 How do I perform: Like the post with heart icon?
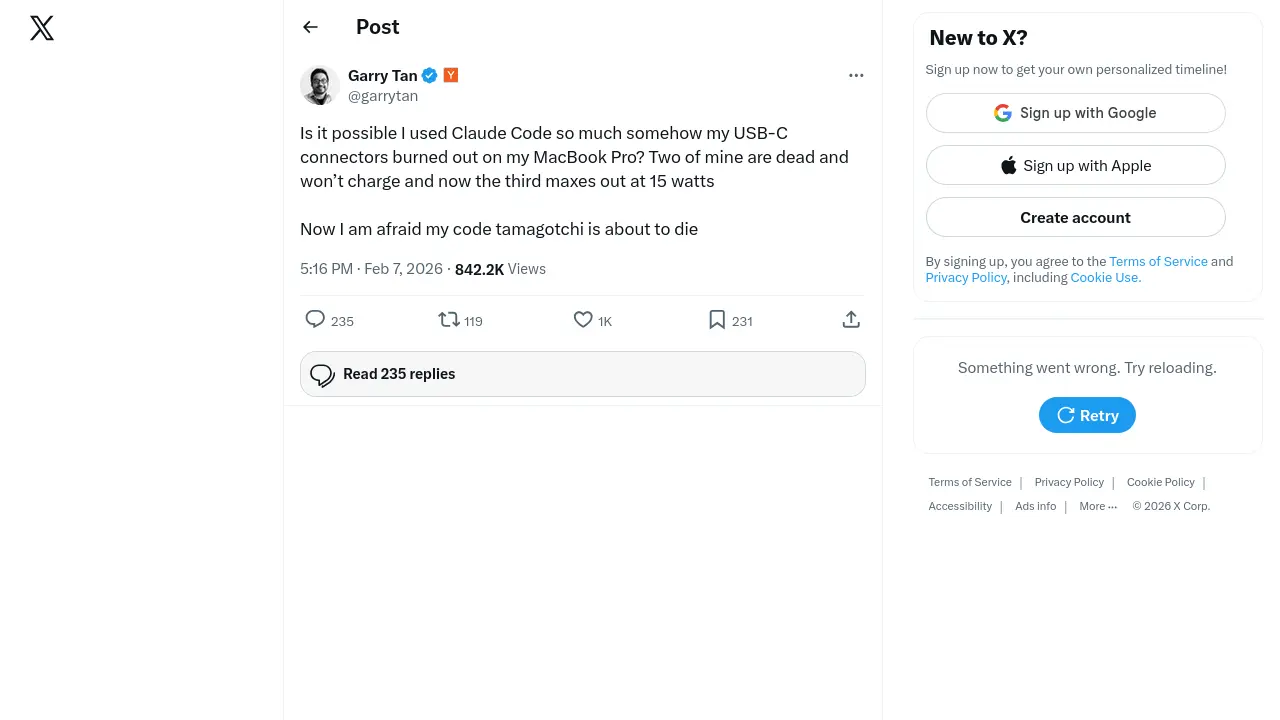tap(583, 320)
